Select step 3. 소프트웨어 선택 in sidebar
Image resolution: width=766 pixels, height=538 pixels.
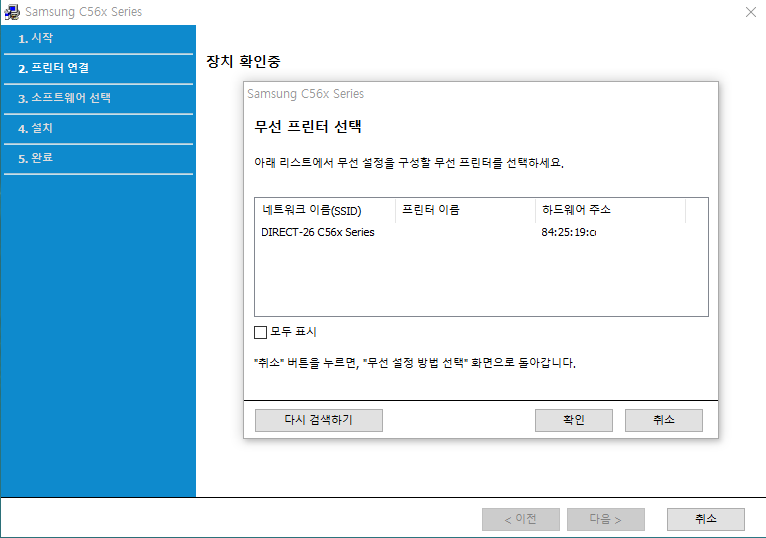click(x=98, y=98)
